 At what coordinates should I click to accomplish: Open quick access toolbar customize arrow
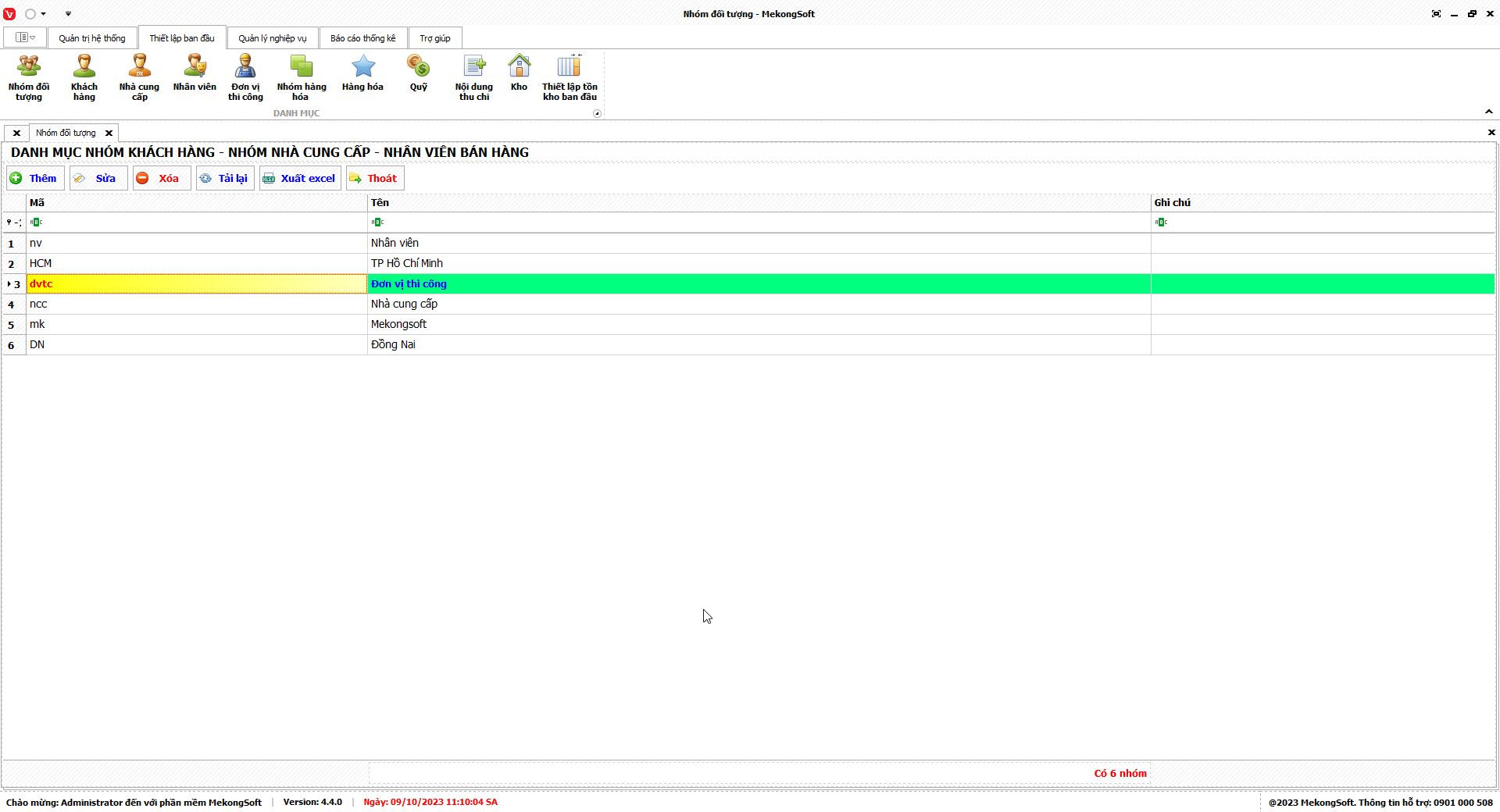(x=68, y=14)
